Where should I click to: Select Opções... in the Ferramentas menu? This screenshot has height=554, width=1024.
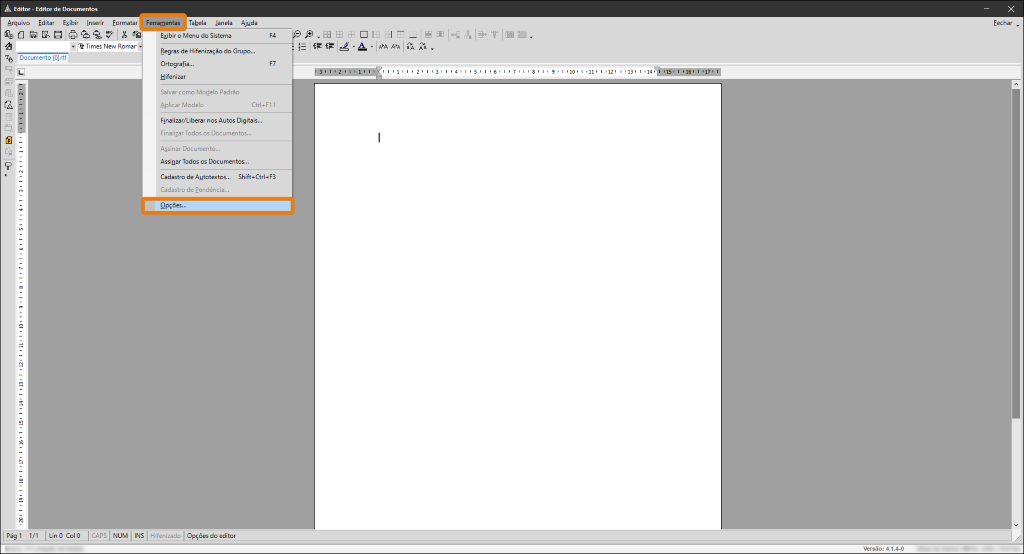218,205
